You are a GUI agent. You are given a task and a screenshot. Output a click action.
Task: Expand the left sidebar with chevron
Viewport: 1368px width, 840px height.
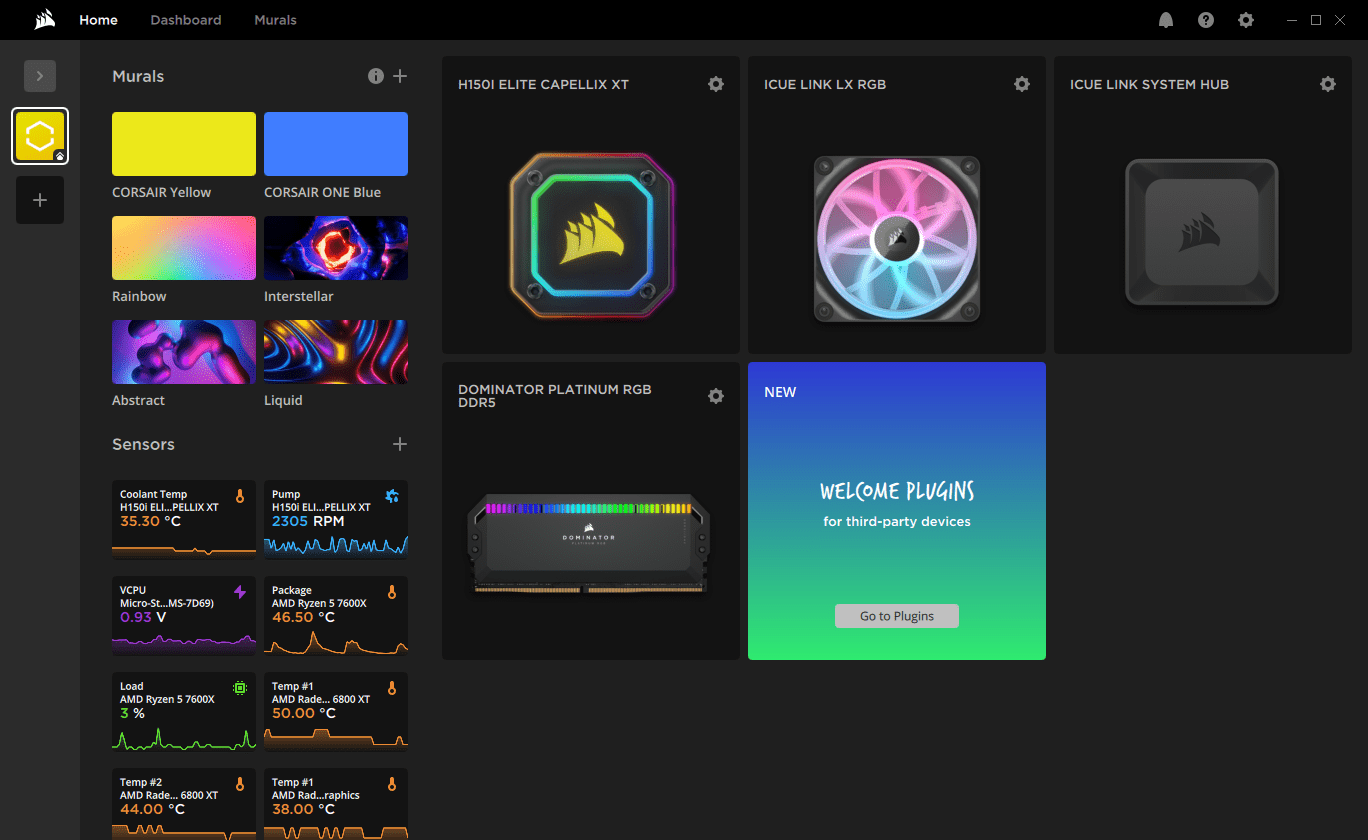(40, 76)
